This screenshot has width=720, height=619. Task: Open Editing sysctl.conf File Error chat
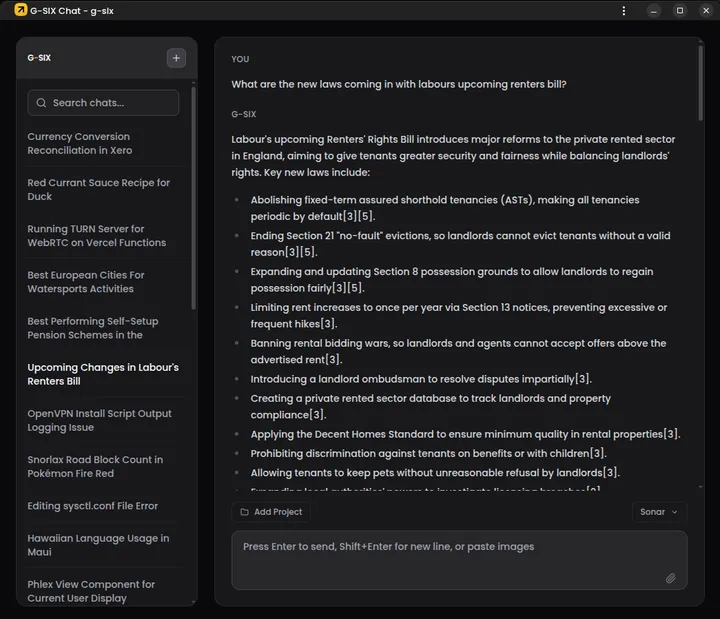coord(103,506)
